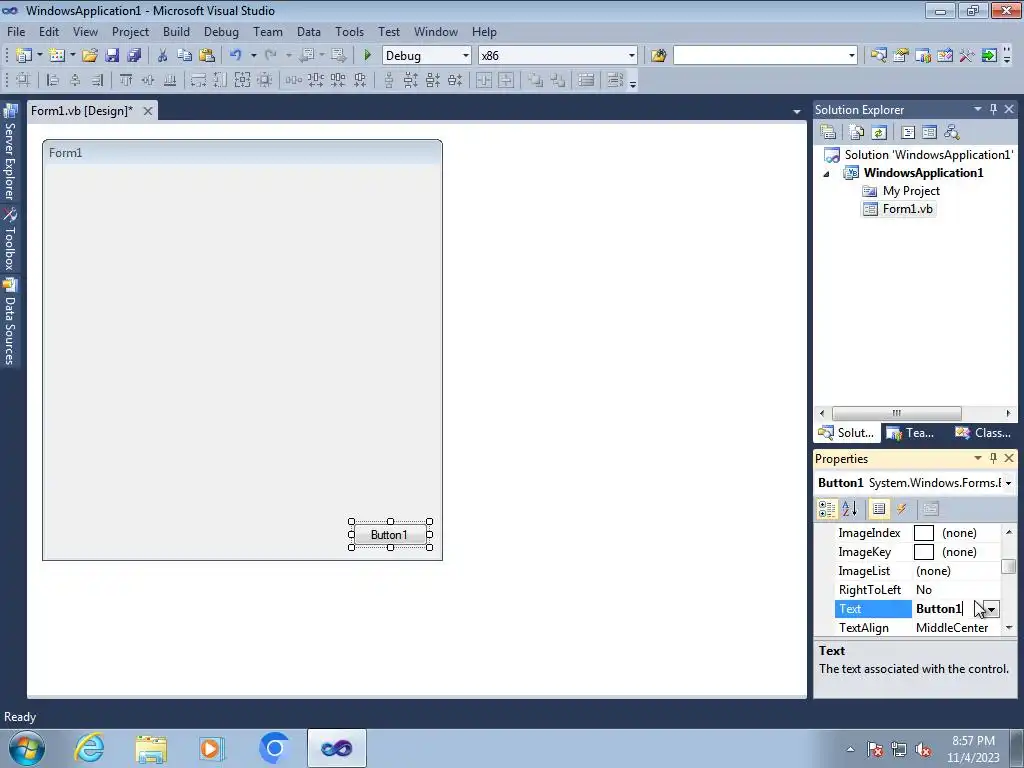Click the Add New Item toolbar icon
The height and width of the screenshot is (768, 1024).
57,56
